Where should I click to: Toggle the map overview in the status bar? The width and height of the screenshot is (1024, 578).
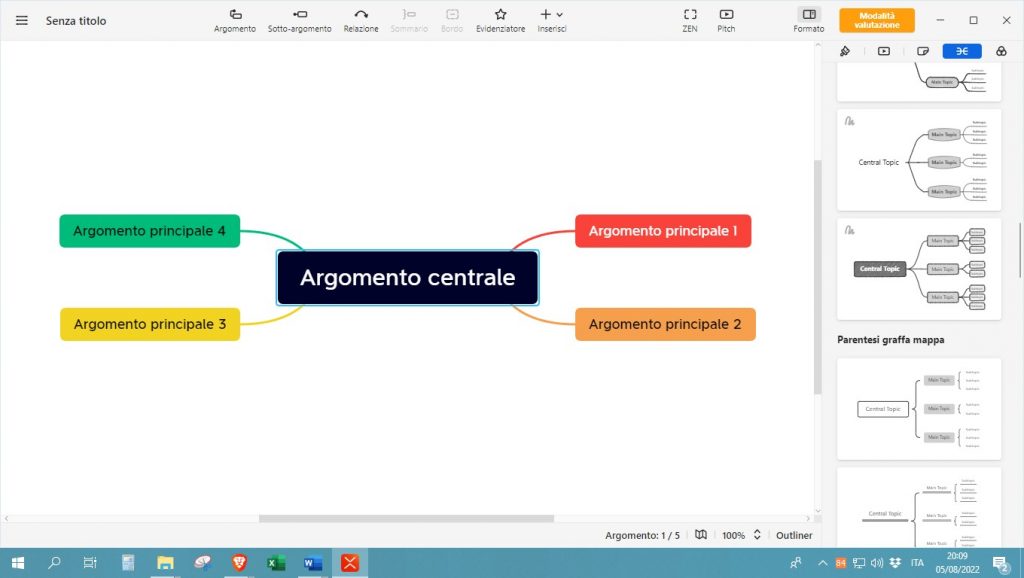700,535
